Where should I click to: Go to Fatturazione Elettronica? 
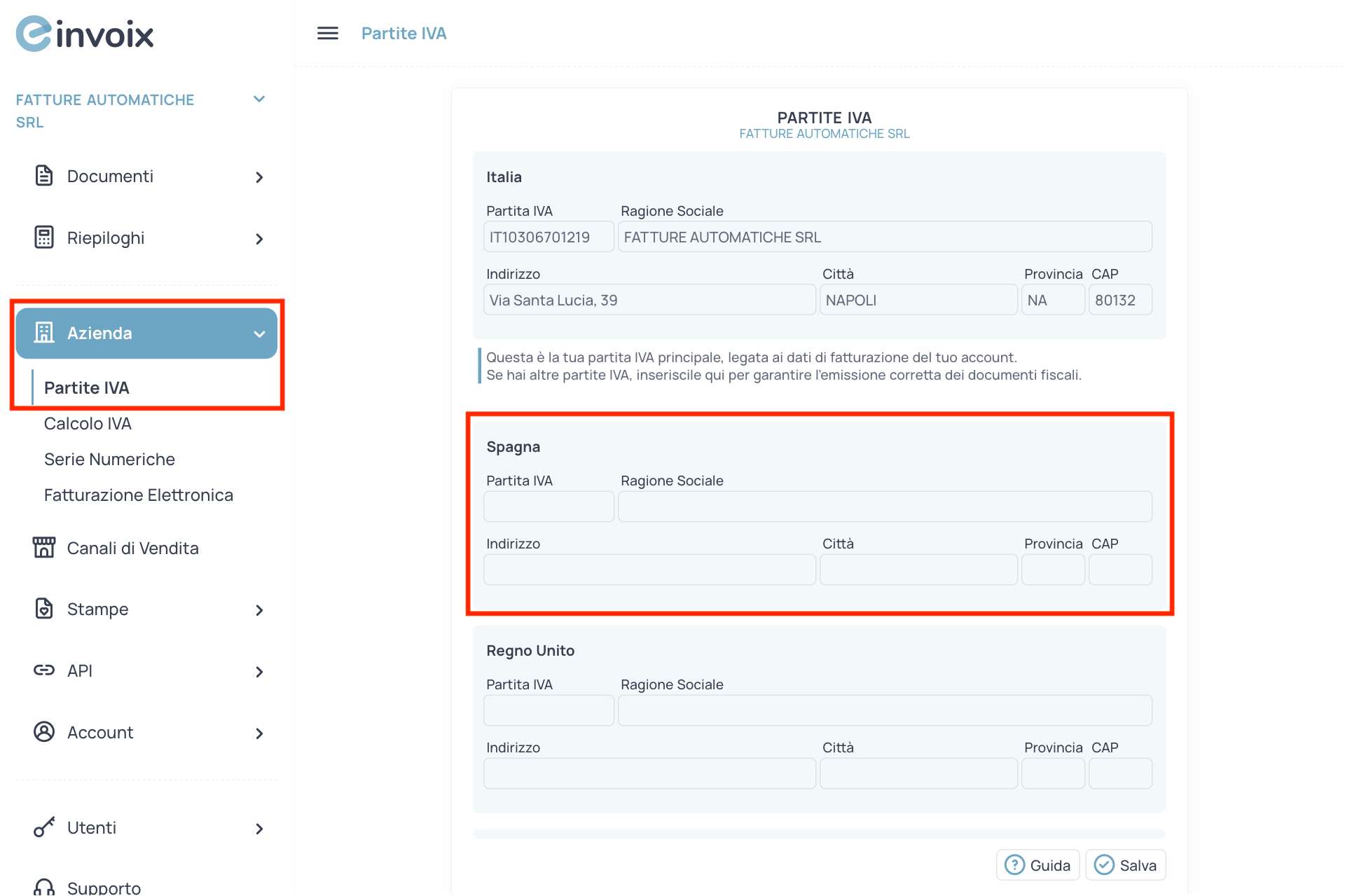click(x=138, y=495)
